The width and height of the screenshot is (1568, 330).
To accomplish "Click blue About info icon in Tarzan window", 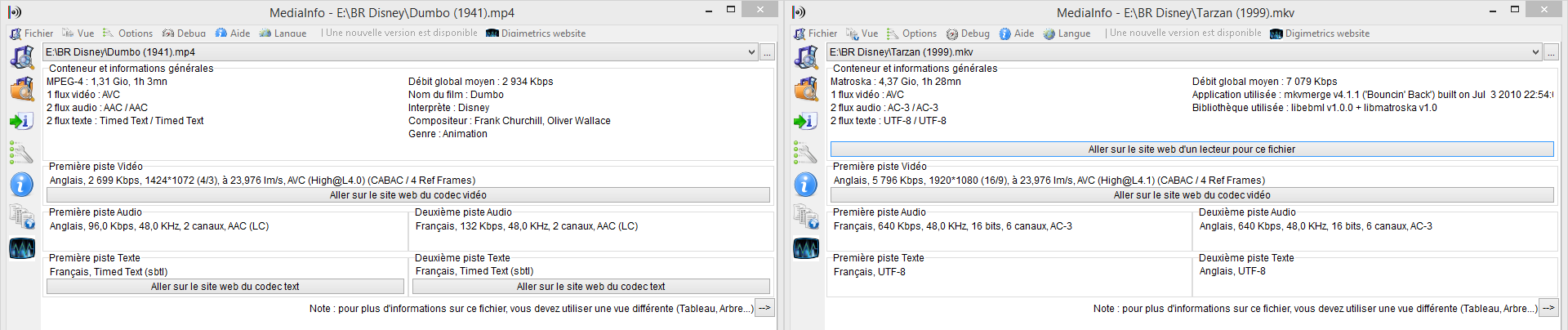I will (806, 185).
